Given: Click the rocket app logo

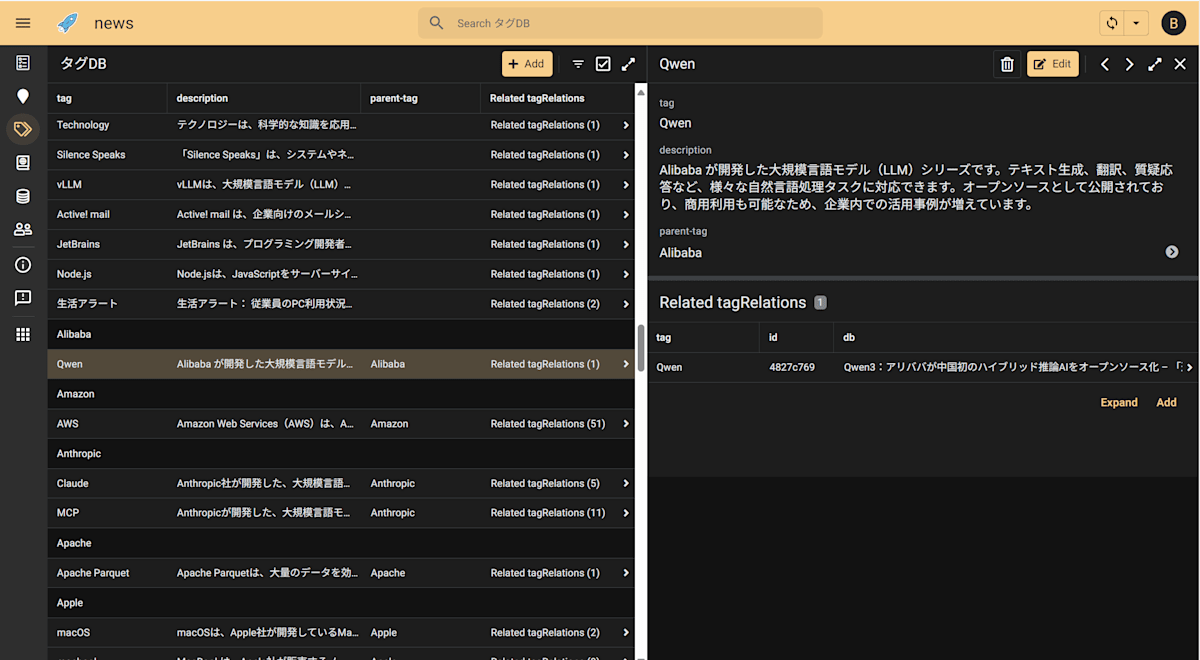Looking at the screenshot, I should click(x=67, y=23).
